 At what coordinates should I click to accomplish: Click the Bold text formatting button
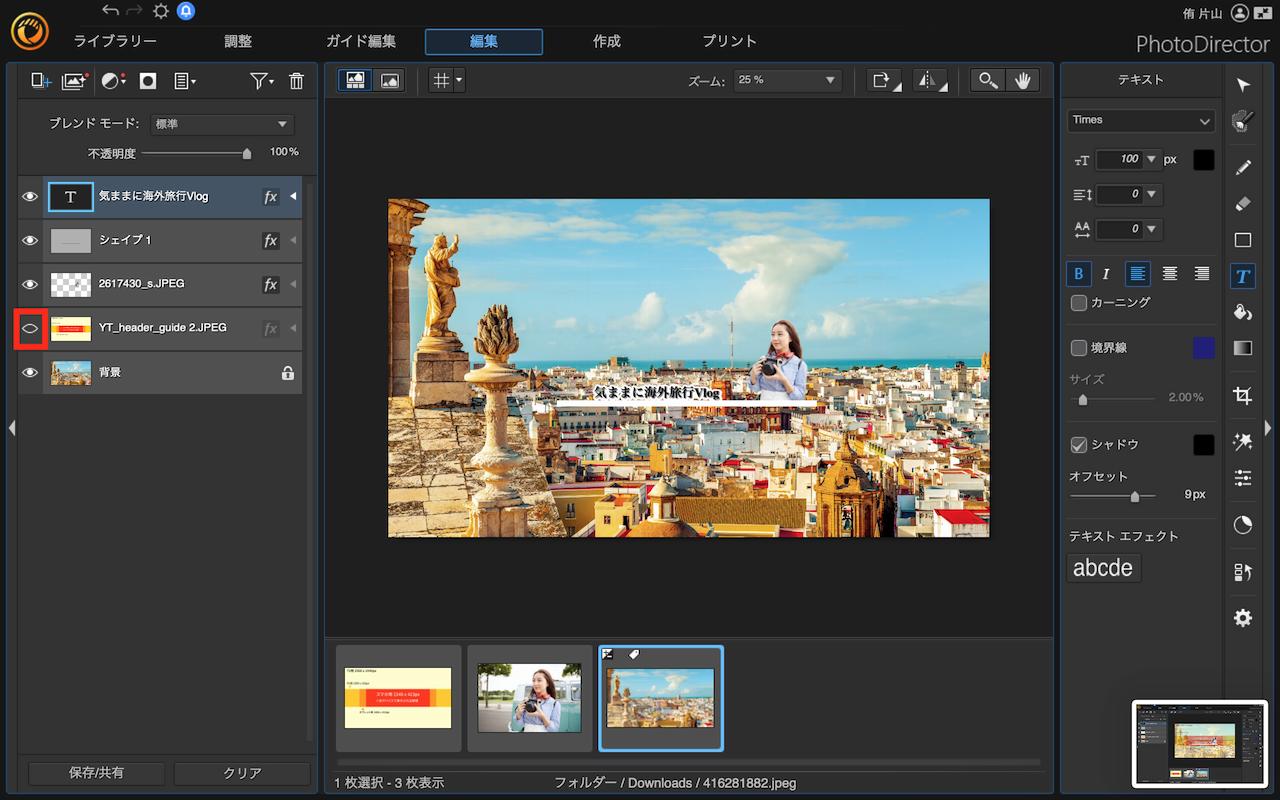1079,274
